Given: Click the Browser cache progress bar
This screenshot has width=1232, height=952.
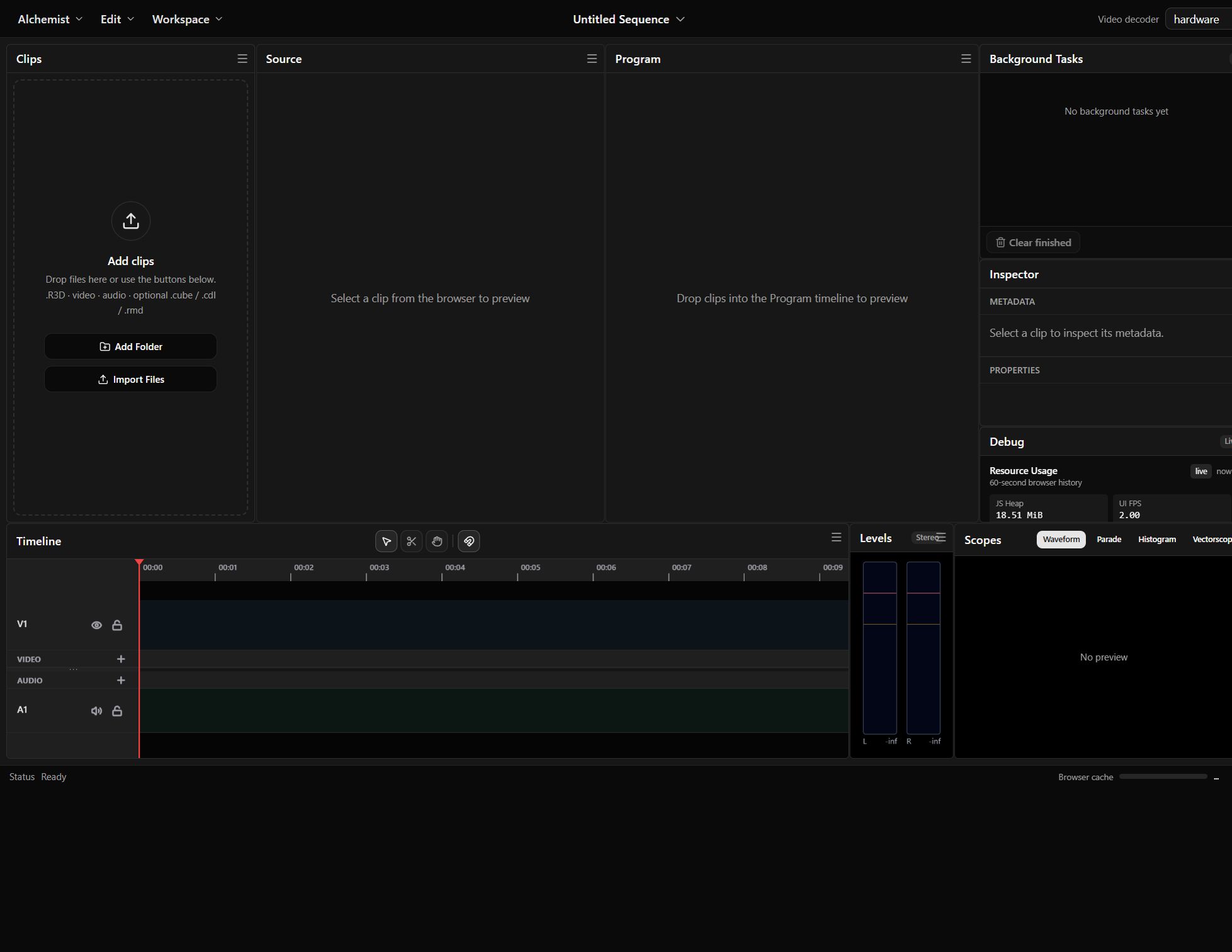Looking at the screenshot, I should pos(1163,776).
